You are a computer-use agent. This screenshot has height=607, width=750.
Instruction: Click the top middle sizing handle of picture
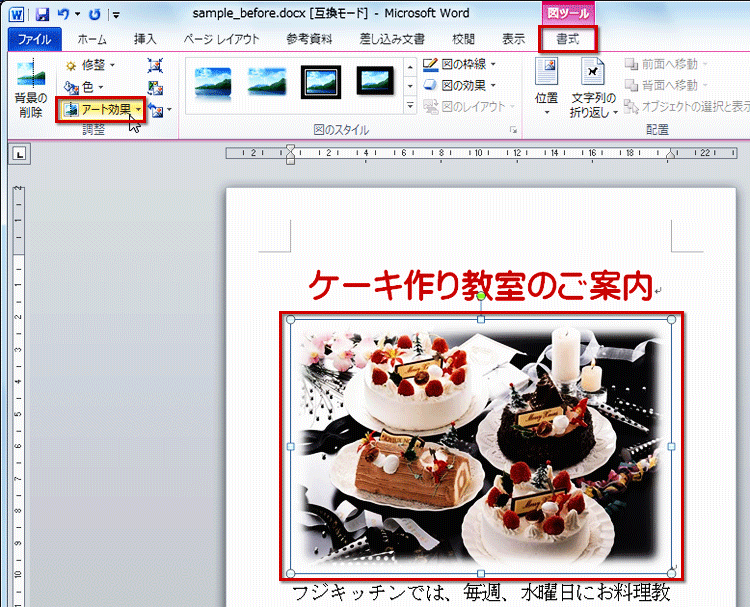481,319
